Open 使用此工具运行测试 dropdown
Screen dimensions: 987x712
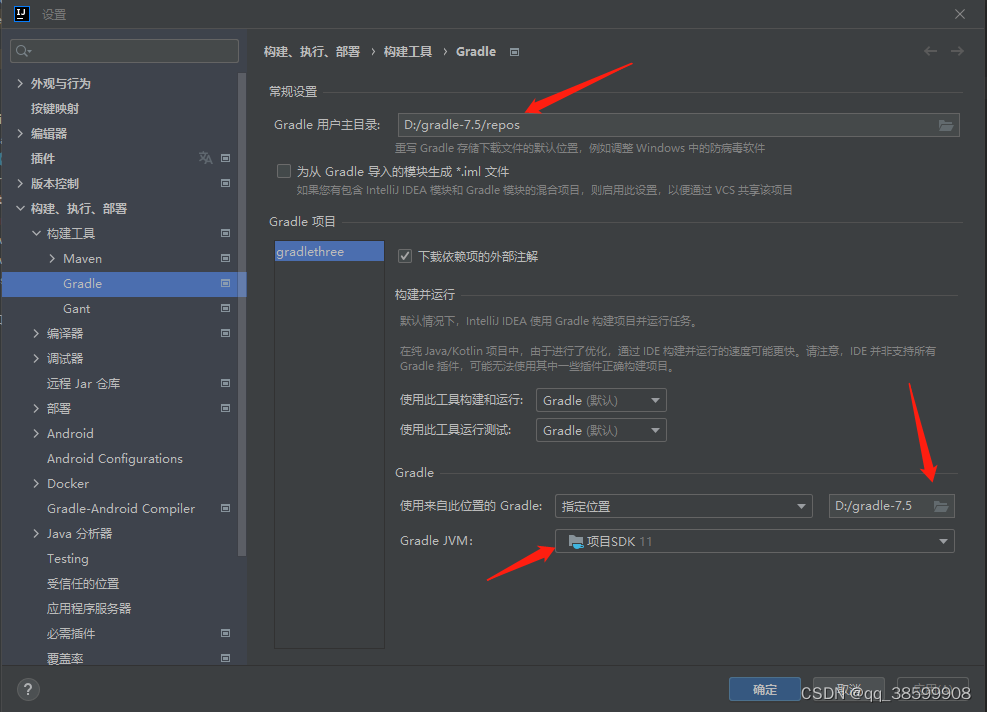click(601, 431)
